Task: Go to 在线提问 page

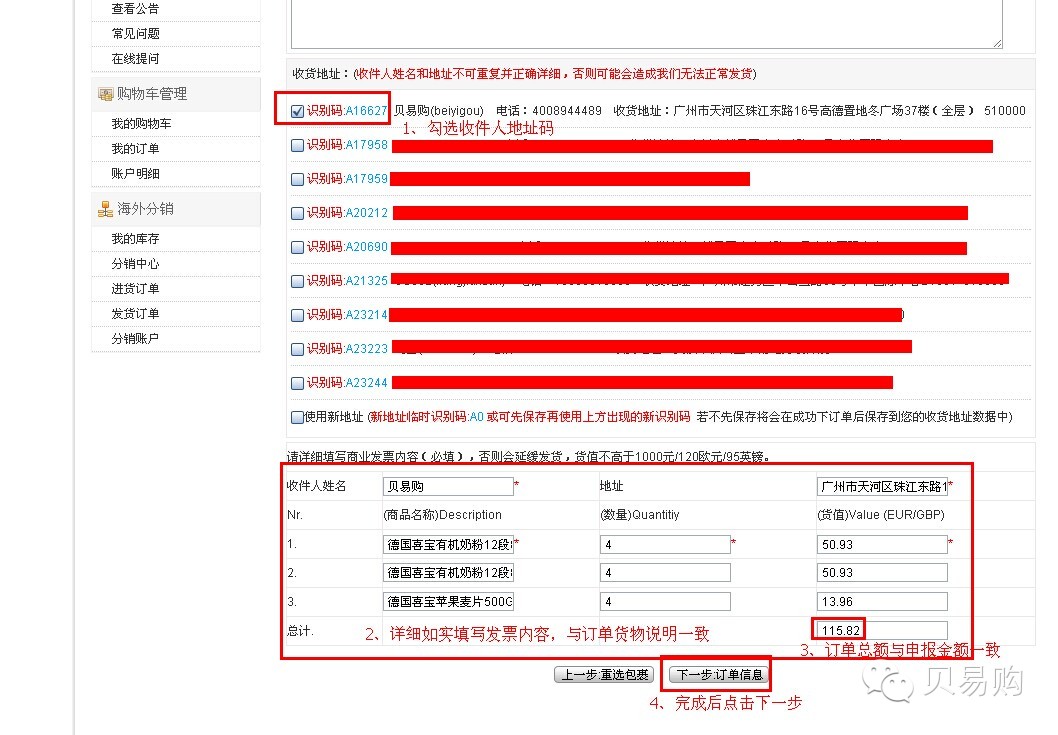Action: coord(135,59)
